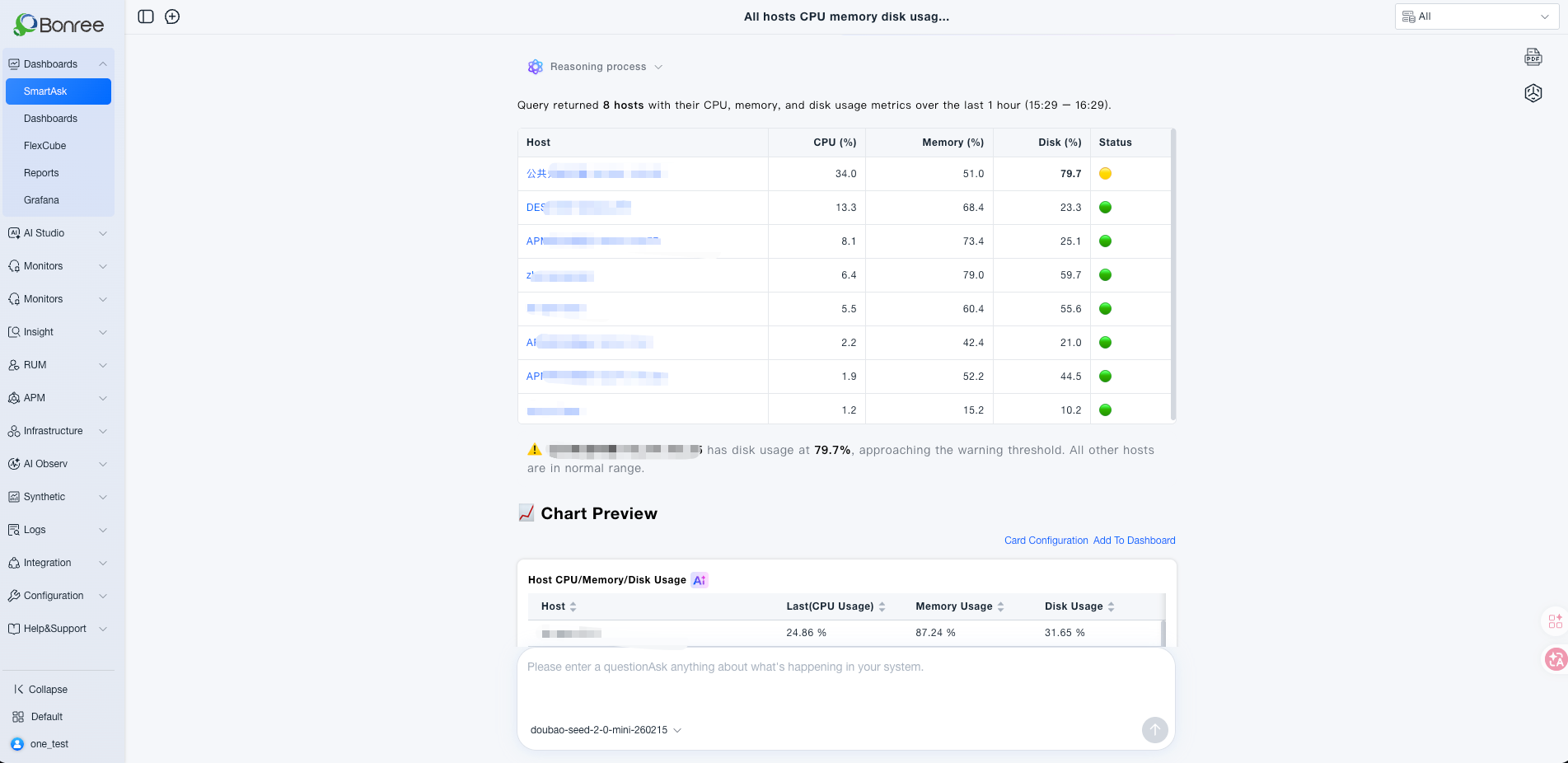Click the one_test user avatar
1568x763 pixels.
tap(17, 744)
